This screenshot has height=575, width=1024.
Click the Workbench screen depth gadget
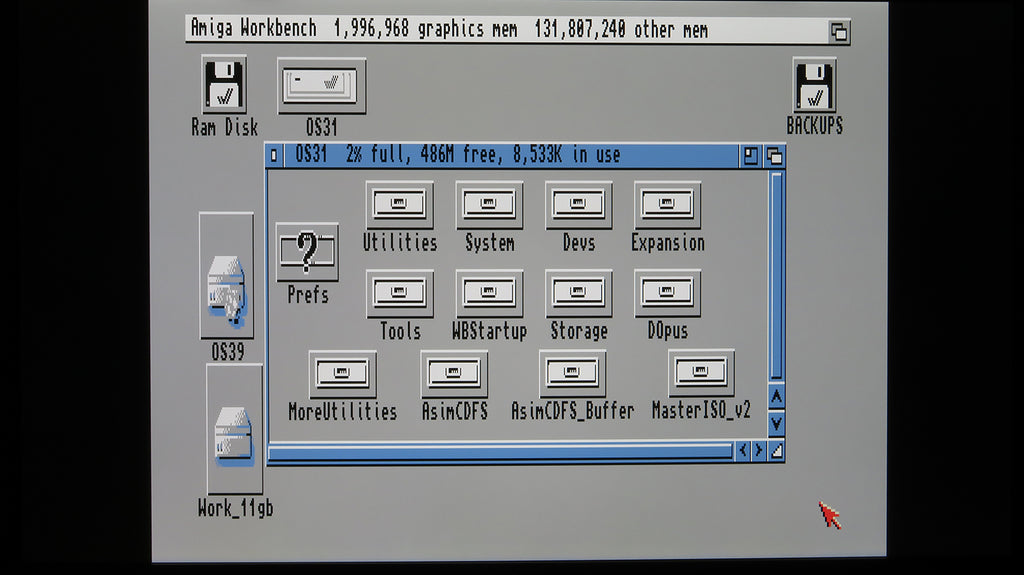[x=839, y=31]
